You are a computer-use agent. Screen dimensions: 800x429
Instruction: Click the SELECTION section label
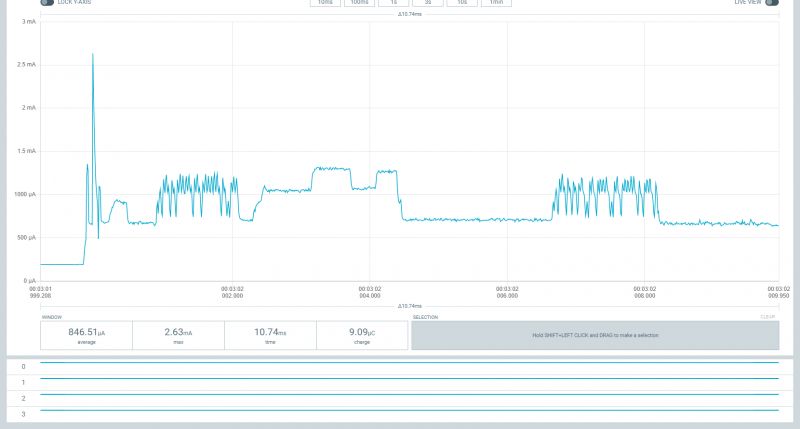(426, 317)
